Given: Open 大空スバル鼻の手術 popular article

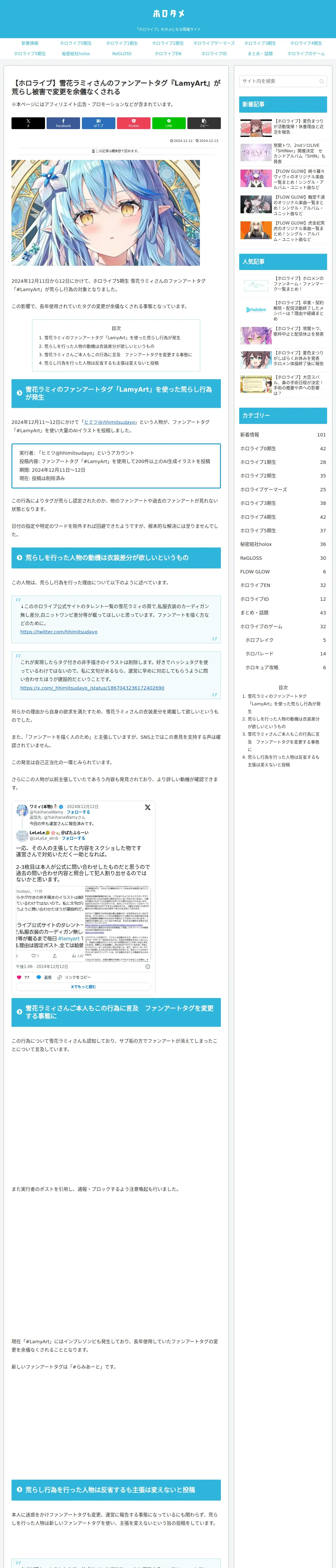Looking at the screenshot, I should point(283,385).
